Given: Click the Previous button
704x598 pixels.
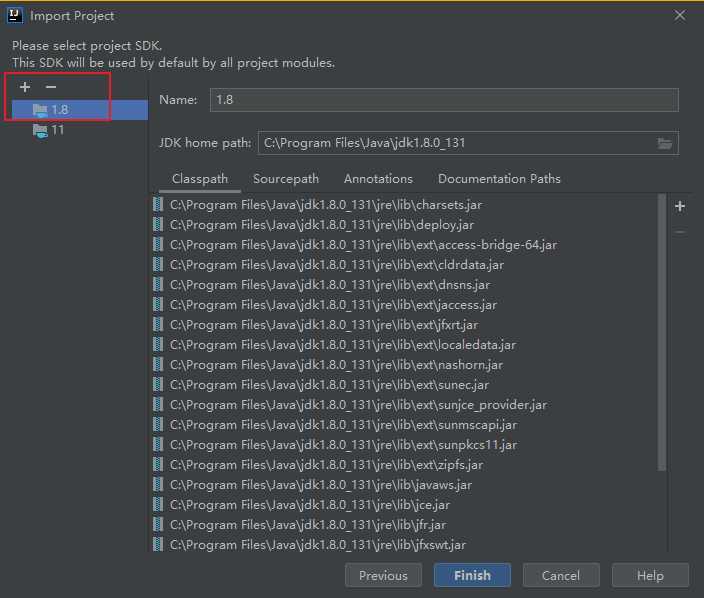Looking at the screenshot, I should 383,576.
